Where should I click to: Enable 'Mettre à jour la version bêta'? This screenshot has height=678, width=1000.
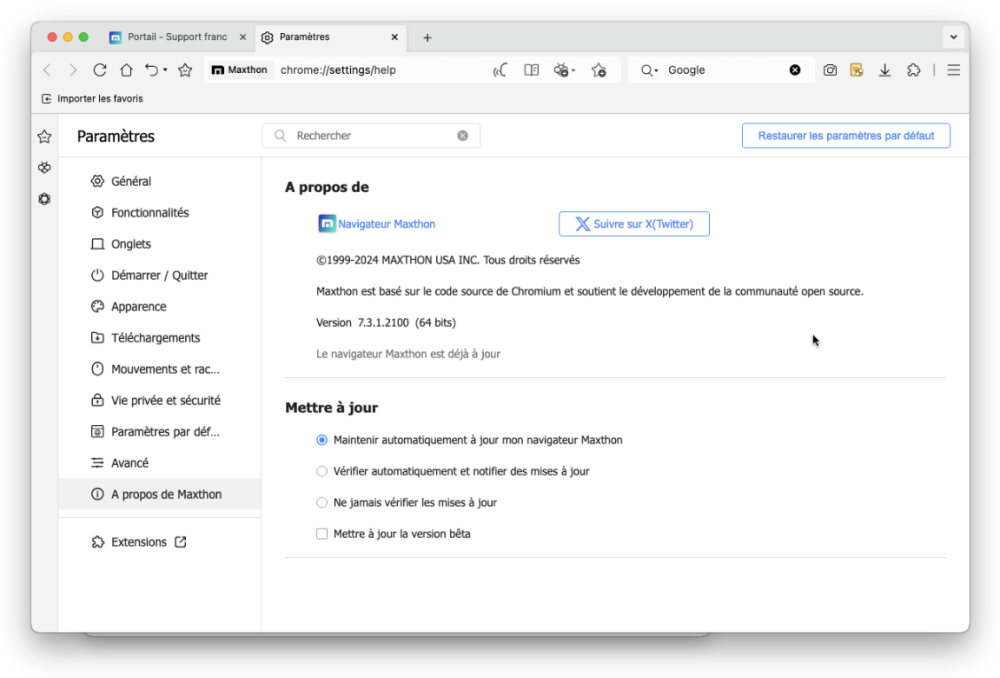point(322,534)
